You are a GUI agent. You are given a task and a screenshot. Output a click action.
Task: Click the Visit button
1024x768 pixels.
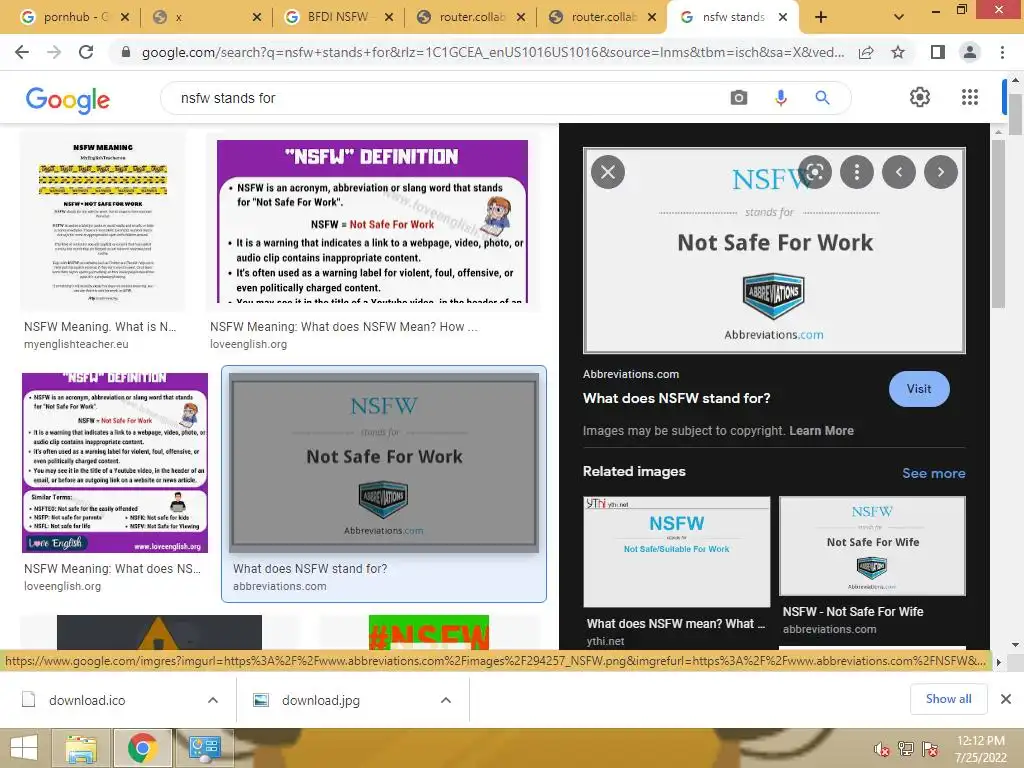click(x=919, y=389)
